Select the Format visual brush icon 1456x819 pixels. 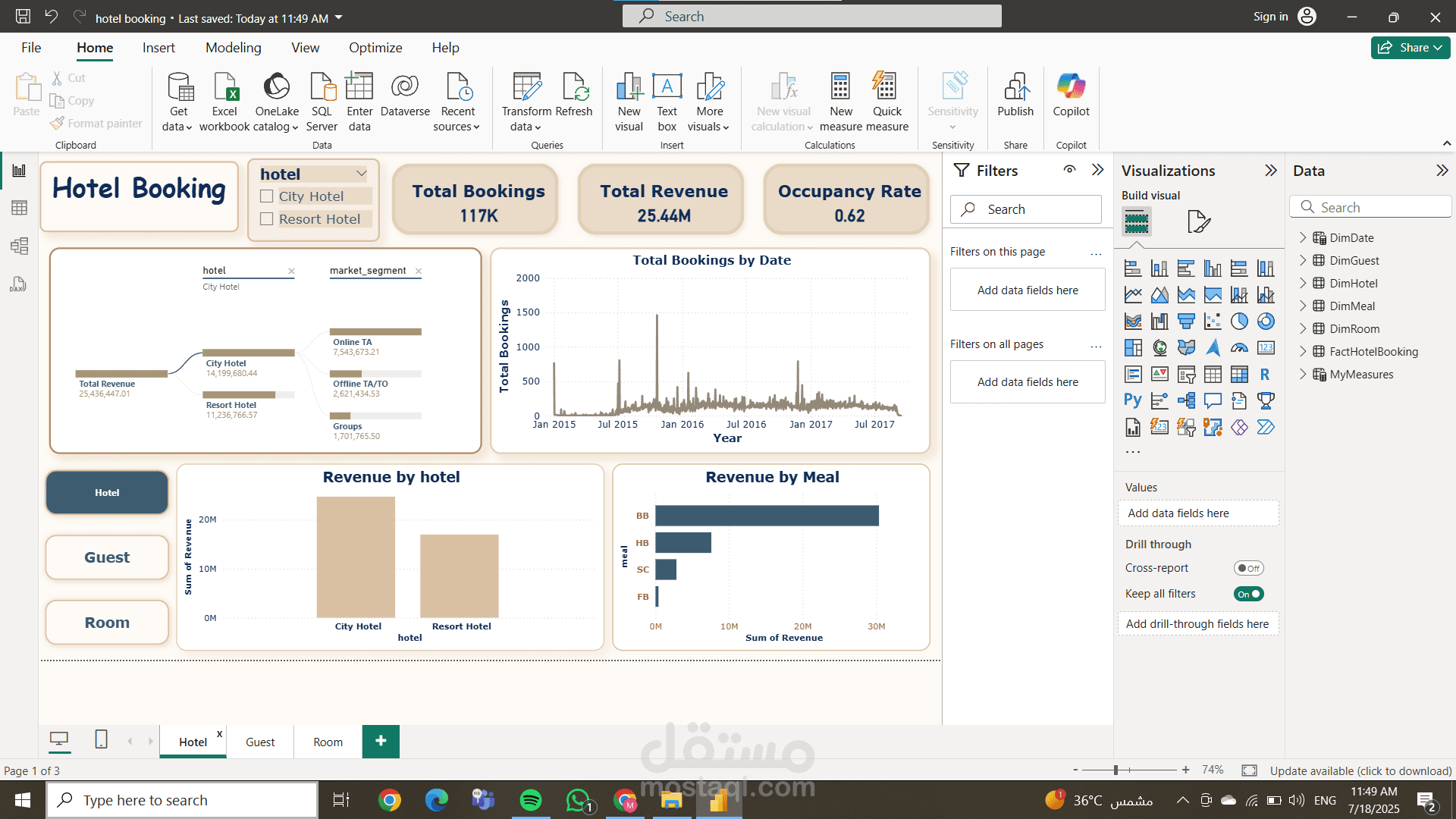coord(1199,221)
